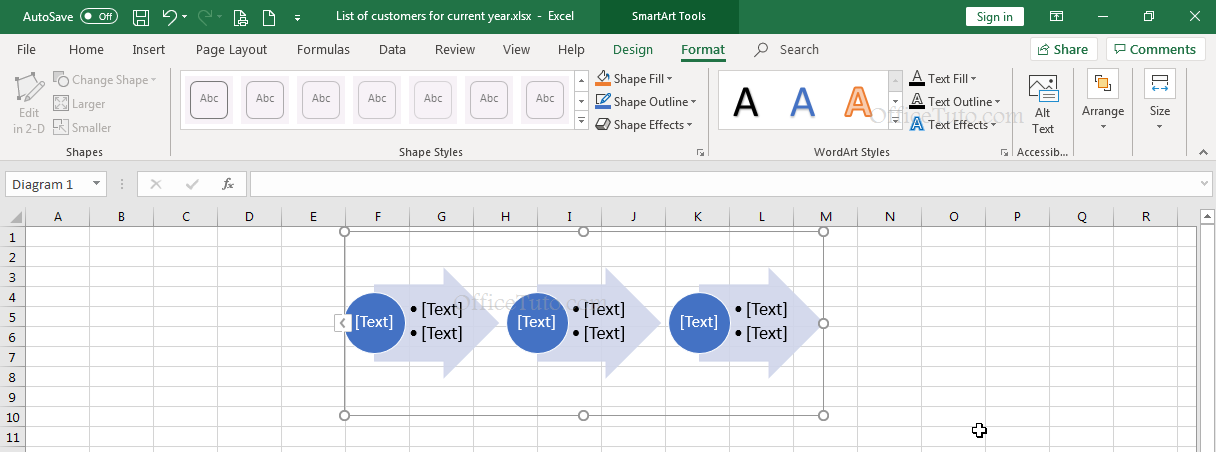
Task: Switch to the Insert tab
Action: coord(149,49)
